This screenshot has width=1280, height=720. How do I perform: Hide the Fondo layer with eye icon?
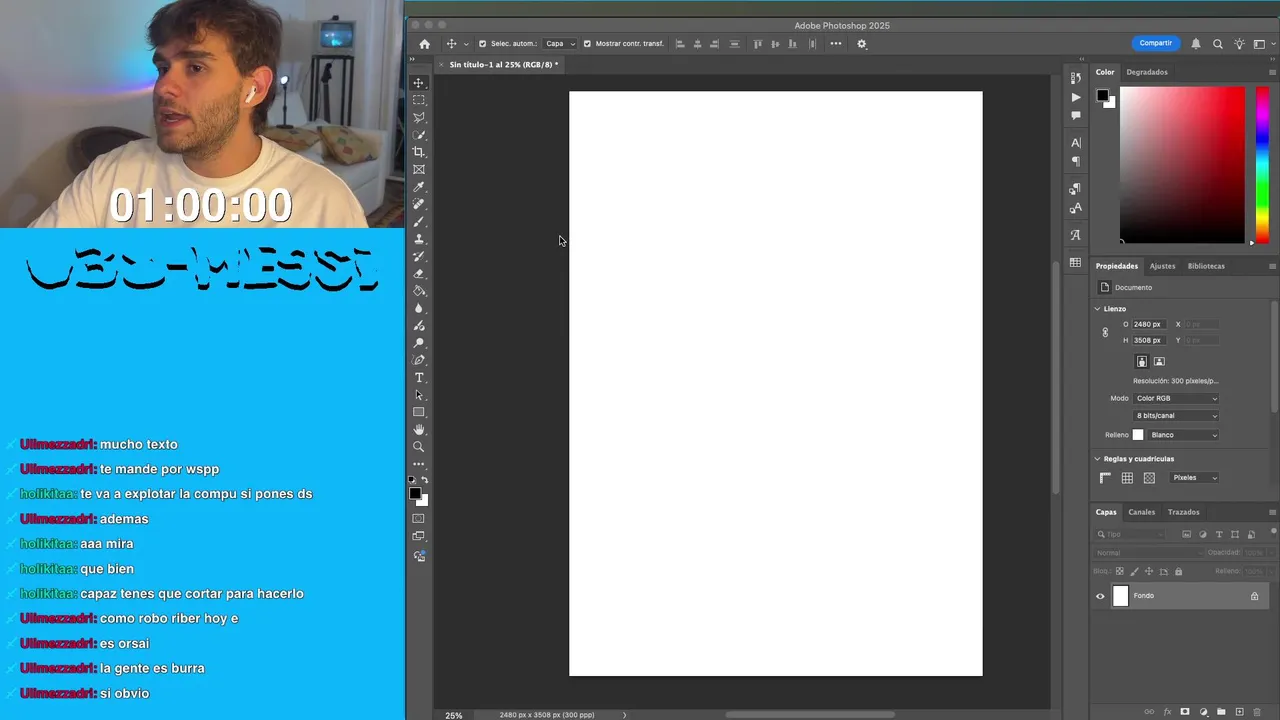1100,597
